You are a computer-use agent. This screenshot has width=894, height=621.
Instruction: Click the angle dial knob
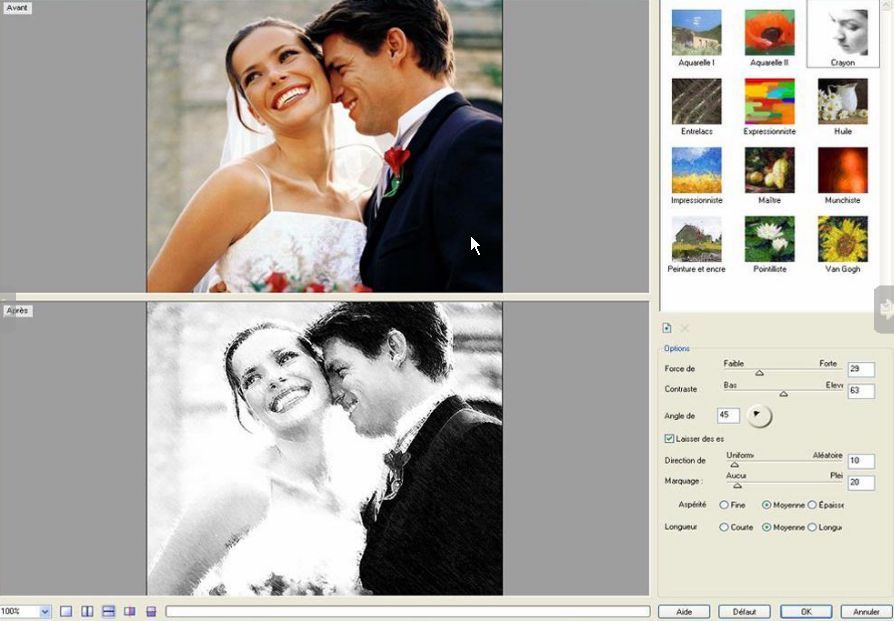(759, 415)
